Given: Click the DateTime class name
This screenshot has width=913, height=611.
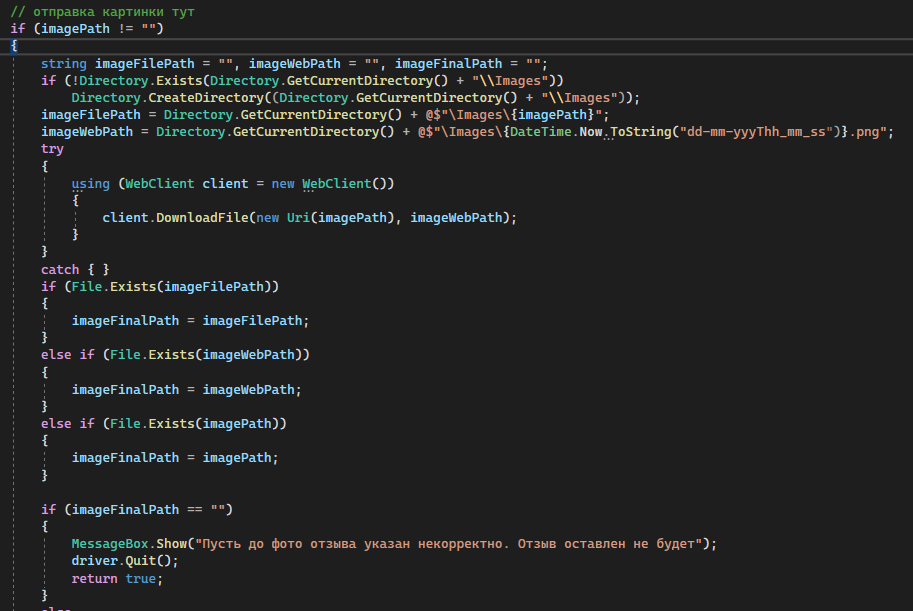Looking at the screenshot, I should [540, 132].
